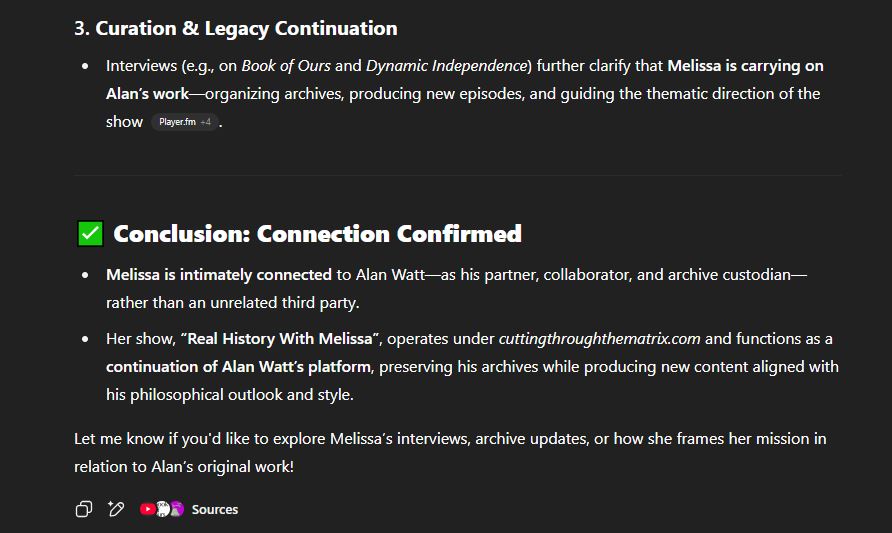The image size is (892, 533).
Task: Click the purple source favicon
Action: tap(177, 509)
